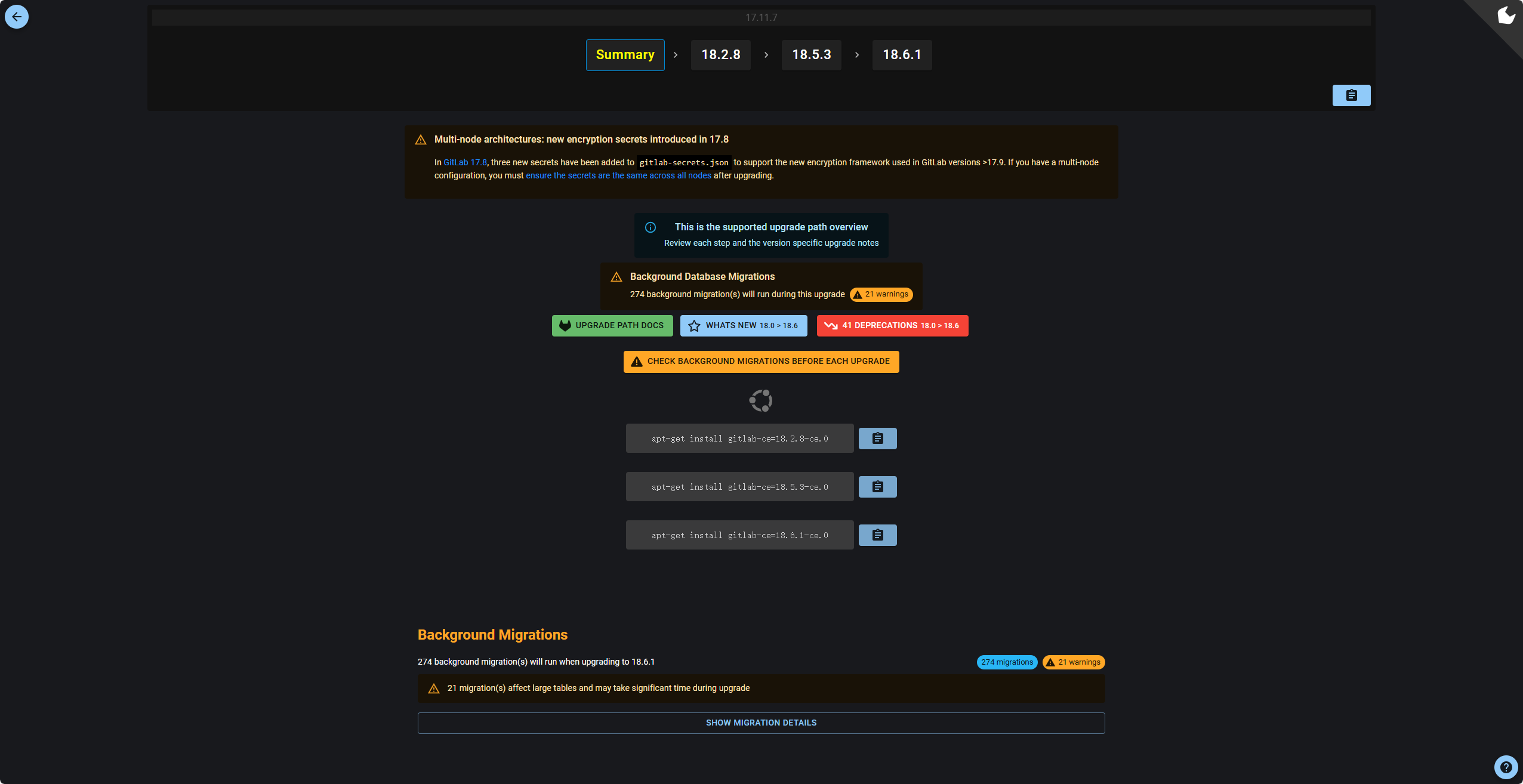Click the GitHub corner icon
The width and height of the screenshot is (1523, 784).
[1505, 16]
